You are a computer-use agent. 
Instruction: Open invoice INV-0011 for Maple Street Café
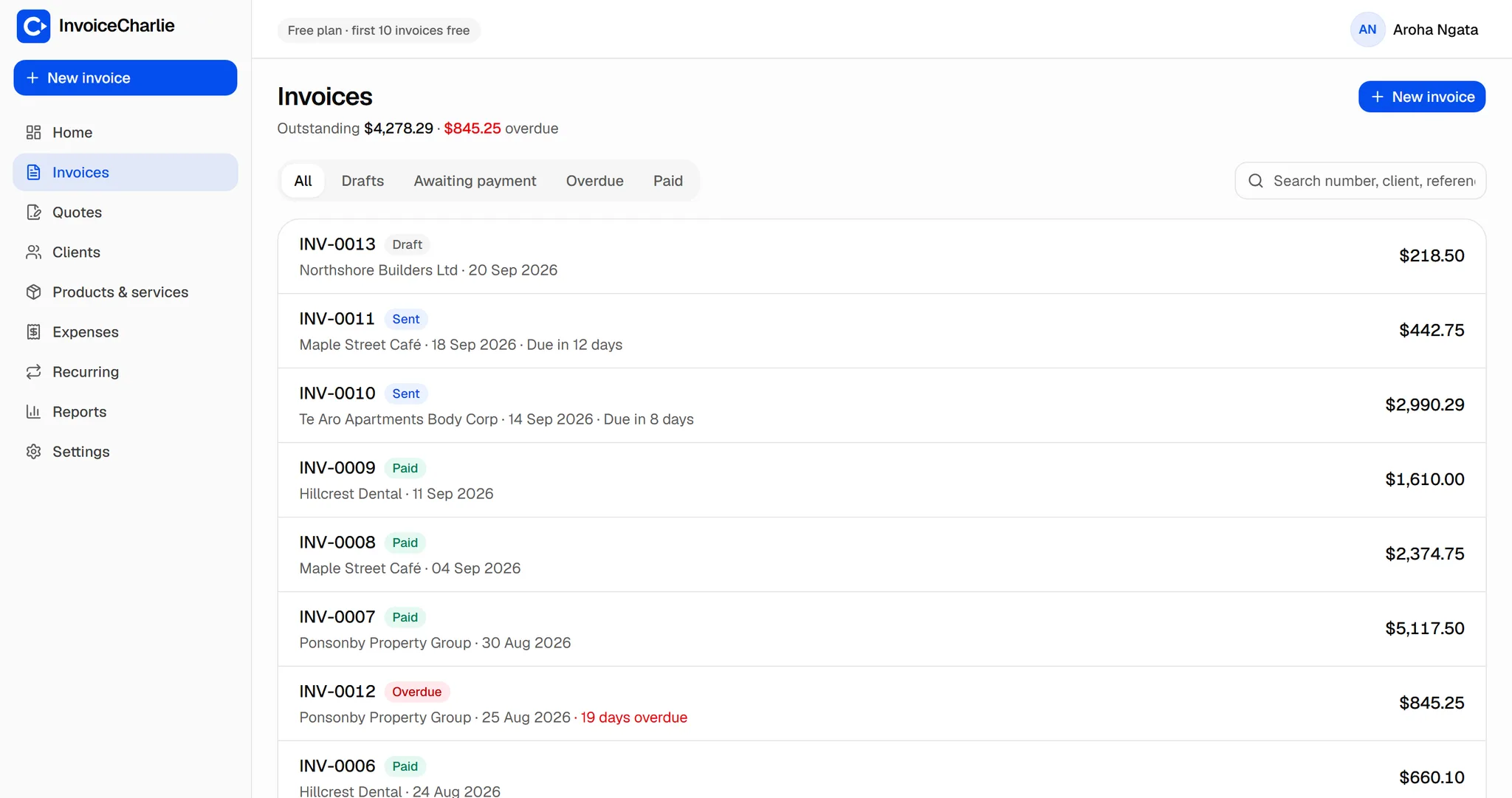(882, 331)
